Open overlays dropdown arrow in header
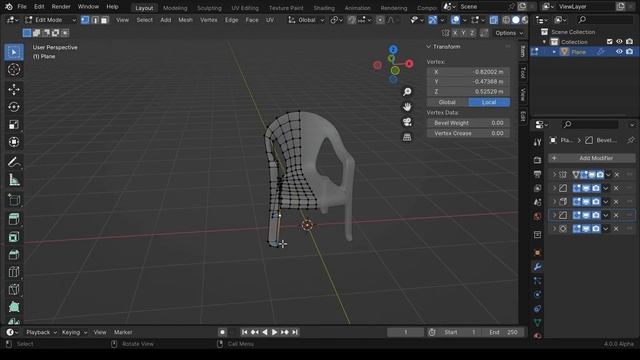The height and width of the screenshot is (360, 640). (x=464, y=20)
